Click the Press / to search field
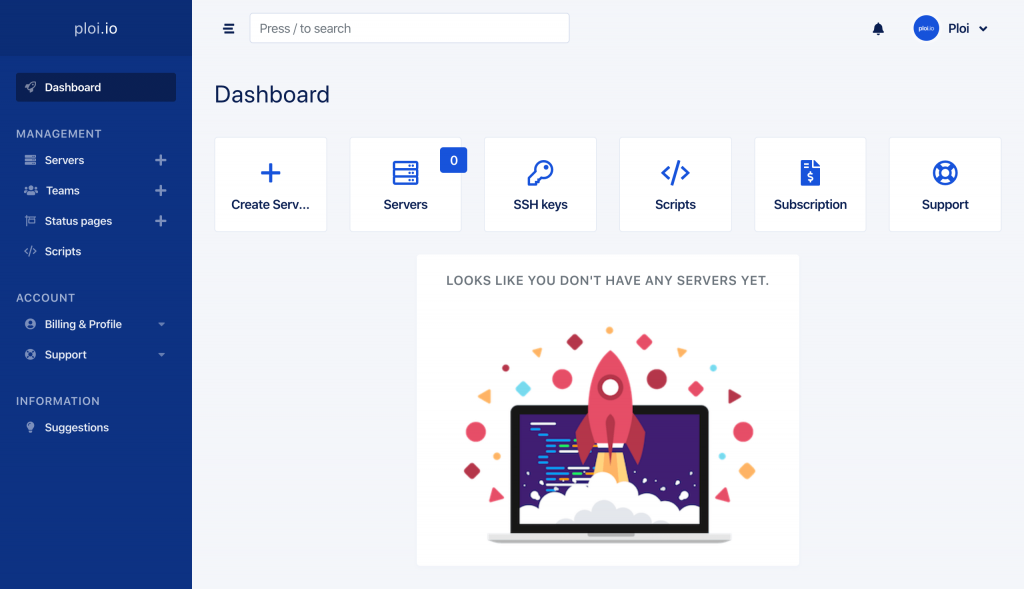 pos(408,28)
